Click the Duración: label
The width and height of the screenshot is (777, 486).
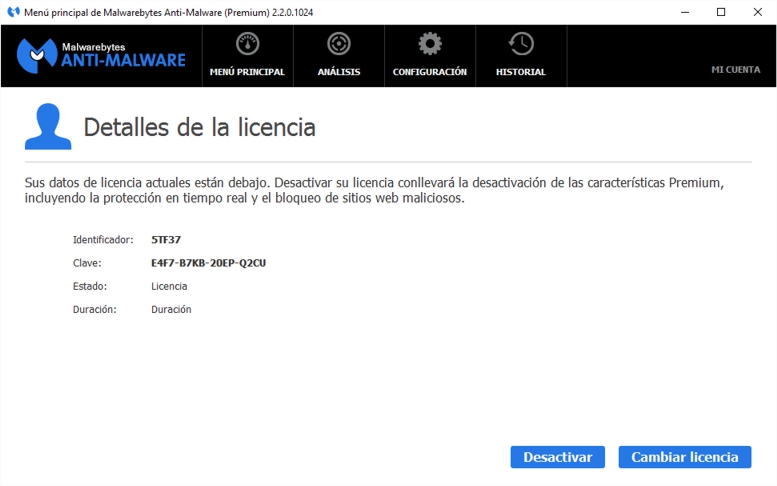[95, 310]
